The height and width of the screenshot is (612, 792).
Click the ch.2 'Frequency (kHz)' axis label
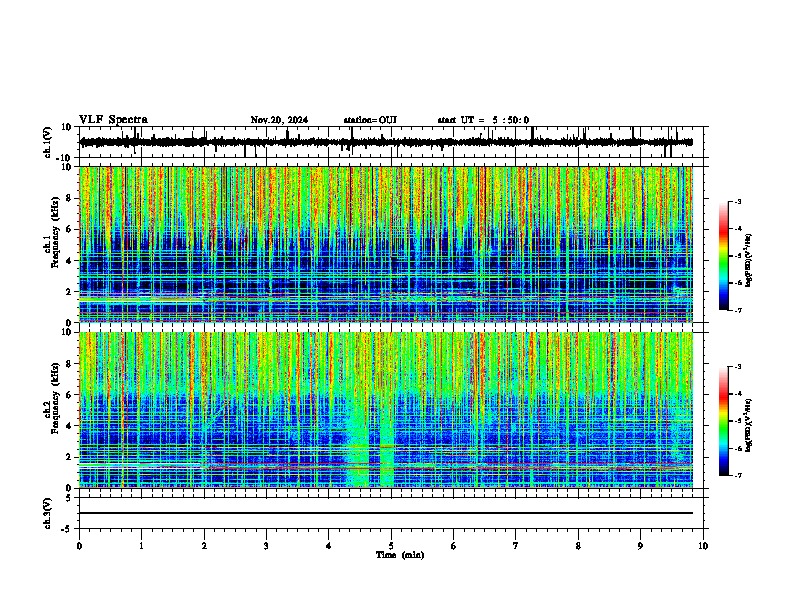55,398
